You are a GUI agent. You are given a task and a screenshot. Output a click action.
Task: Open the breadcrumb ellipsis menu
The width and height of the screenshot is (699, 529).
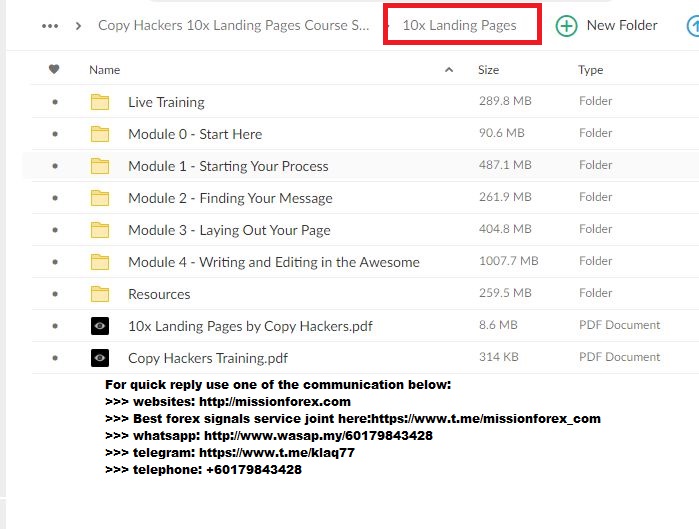(x=50, y=26)
